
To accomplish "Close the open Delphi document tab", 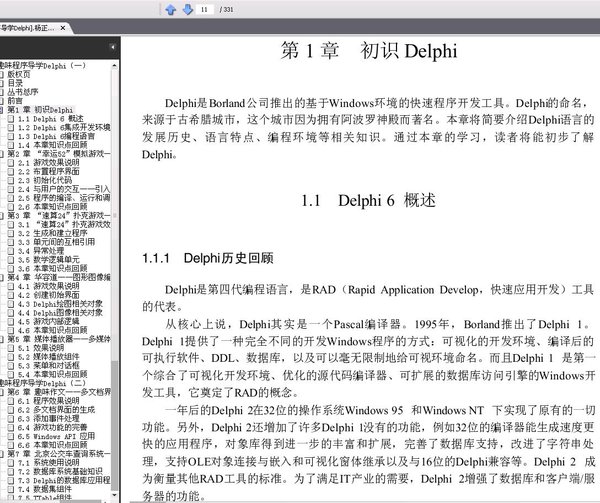I will pos(65,26).
